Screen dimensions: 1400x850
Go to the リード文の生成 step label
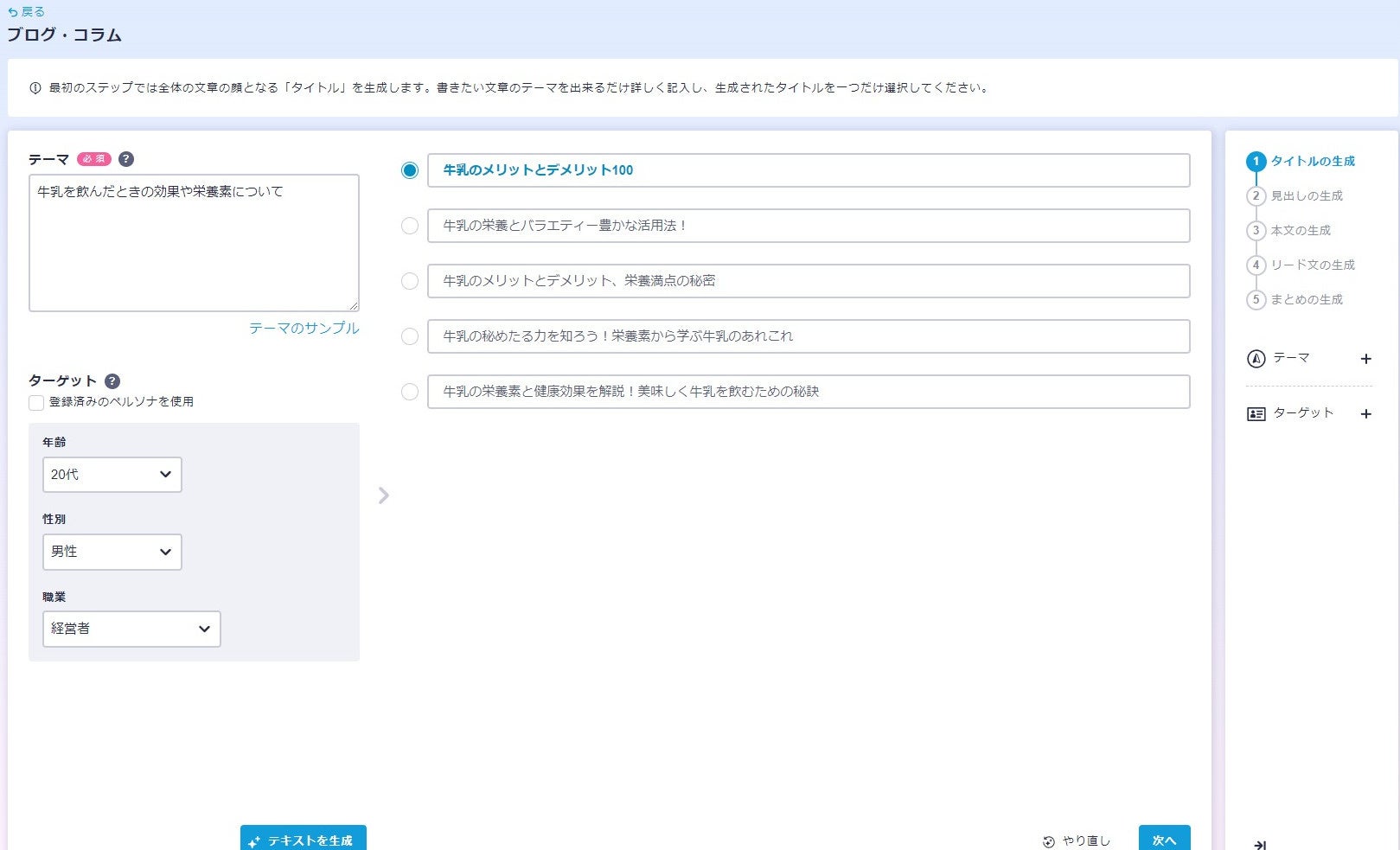(1313, 265)
